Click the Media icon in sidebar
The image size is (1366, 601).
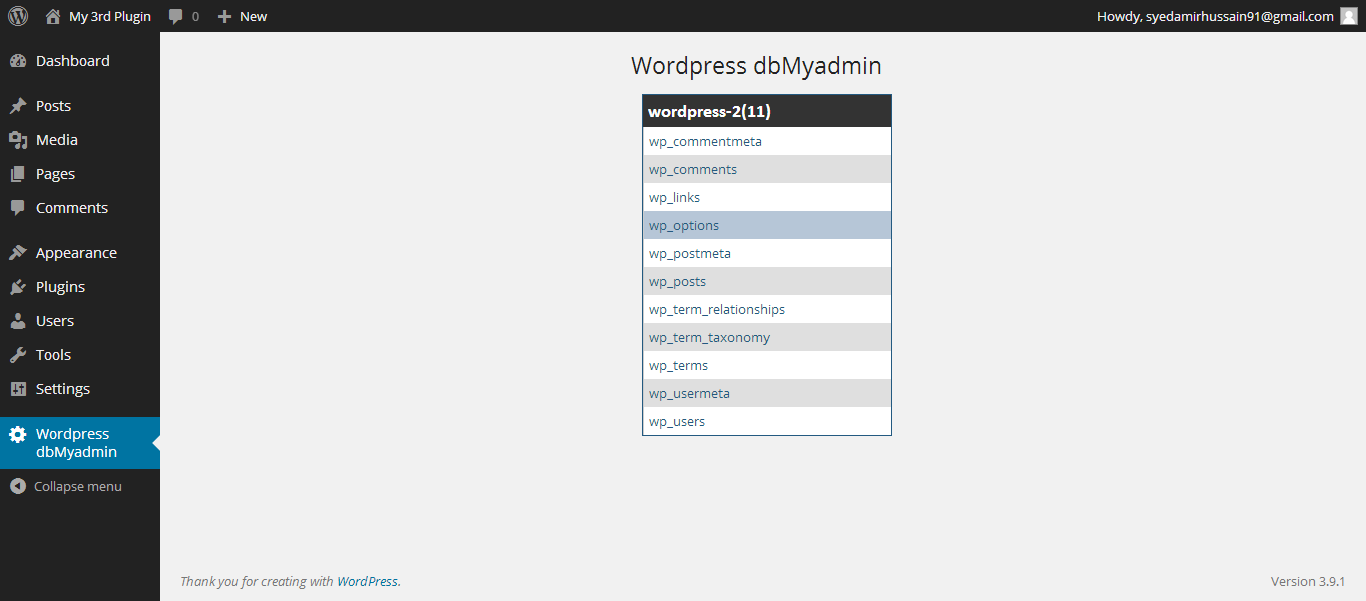(x=18, y=140)
